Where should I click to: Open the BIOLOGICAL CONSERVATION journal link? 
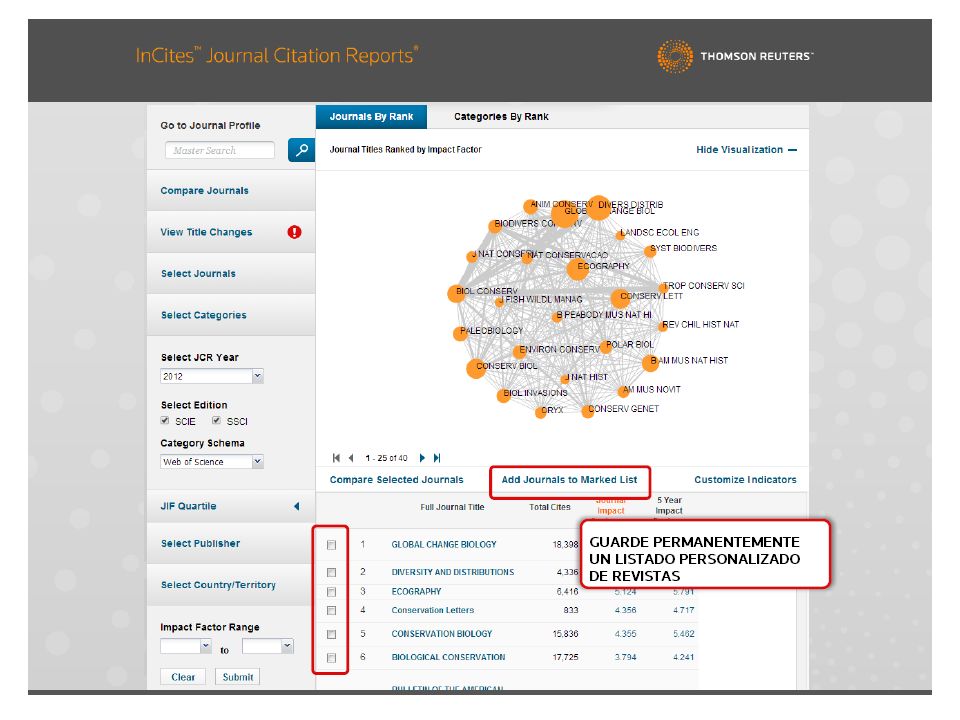point(448,658)
